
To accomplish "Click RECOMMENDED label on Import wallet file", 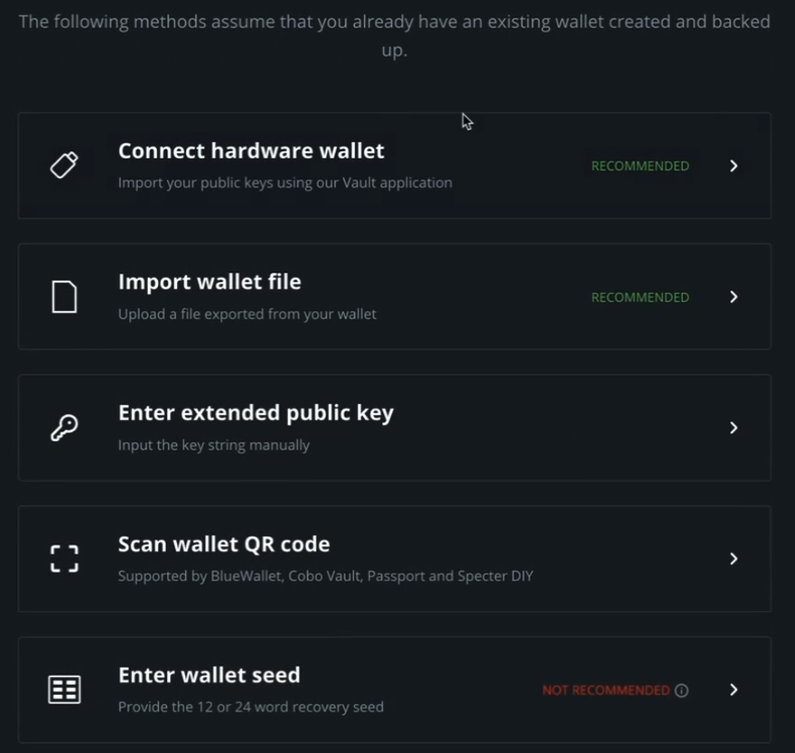I will coord(640,297).
